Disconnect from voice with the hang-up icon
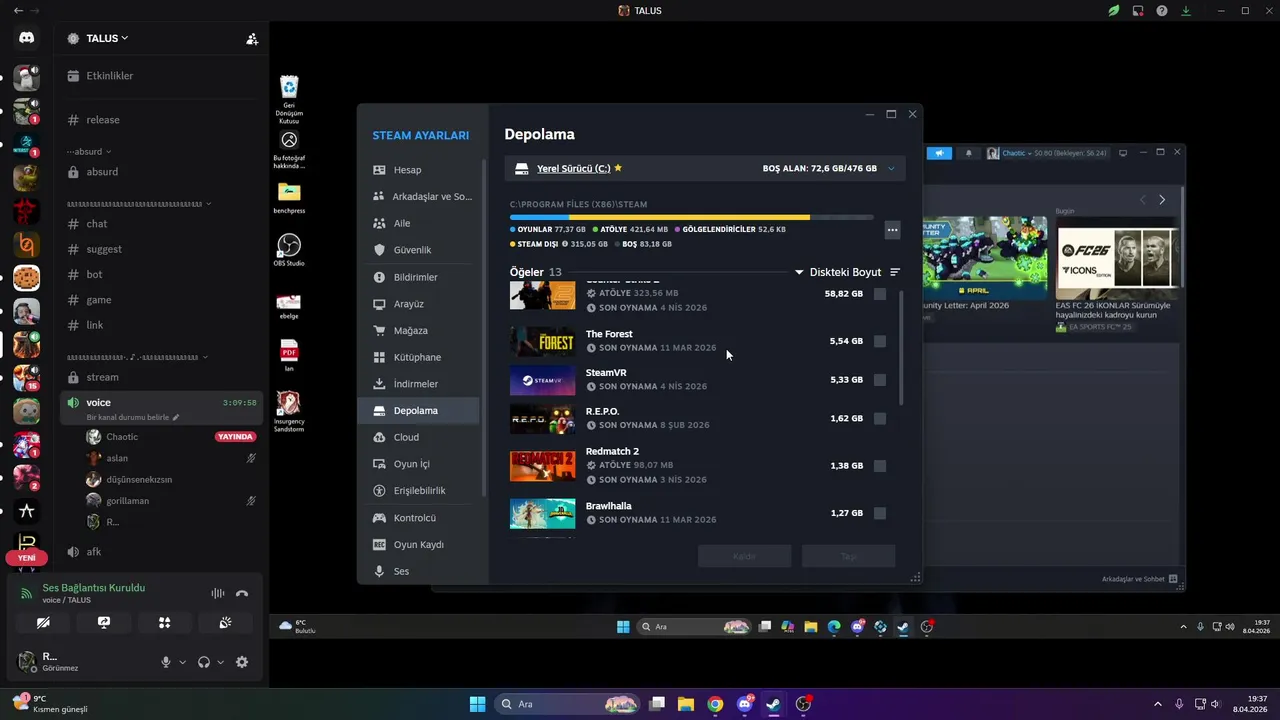This screenshot has width=1280, height=720. pos(242,593)
